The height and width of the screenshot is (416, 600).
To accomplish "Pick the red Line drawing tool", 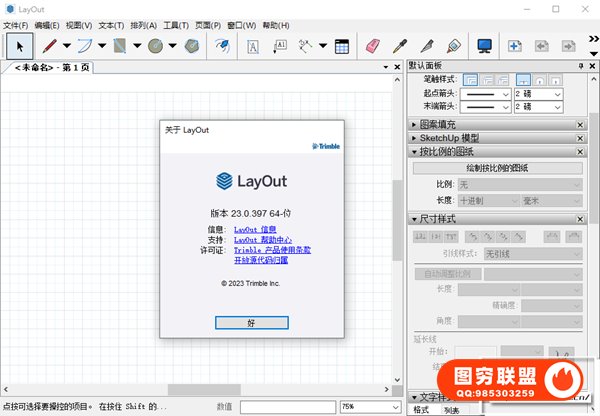I will click(x=48, y=45).
